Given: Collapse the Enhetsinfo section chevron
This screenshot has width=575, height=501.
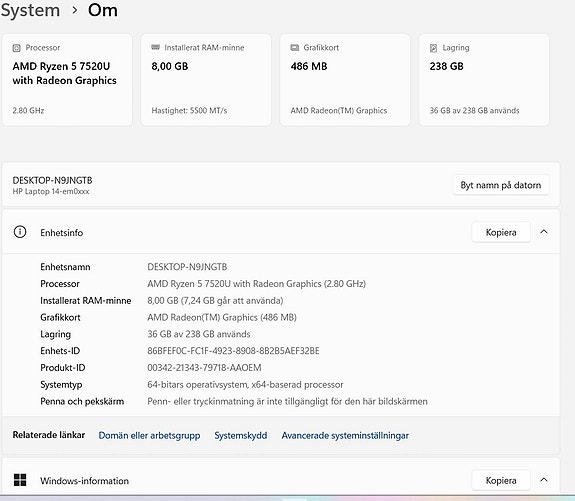Looking at the screenshot, I should tap(544, 232).
